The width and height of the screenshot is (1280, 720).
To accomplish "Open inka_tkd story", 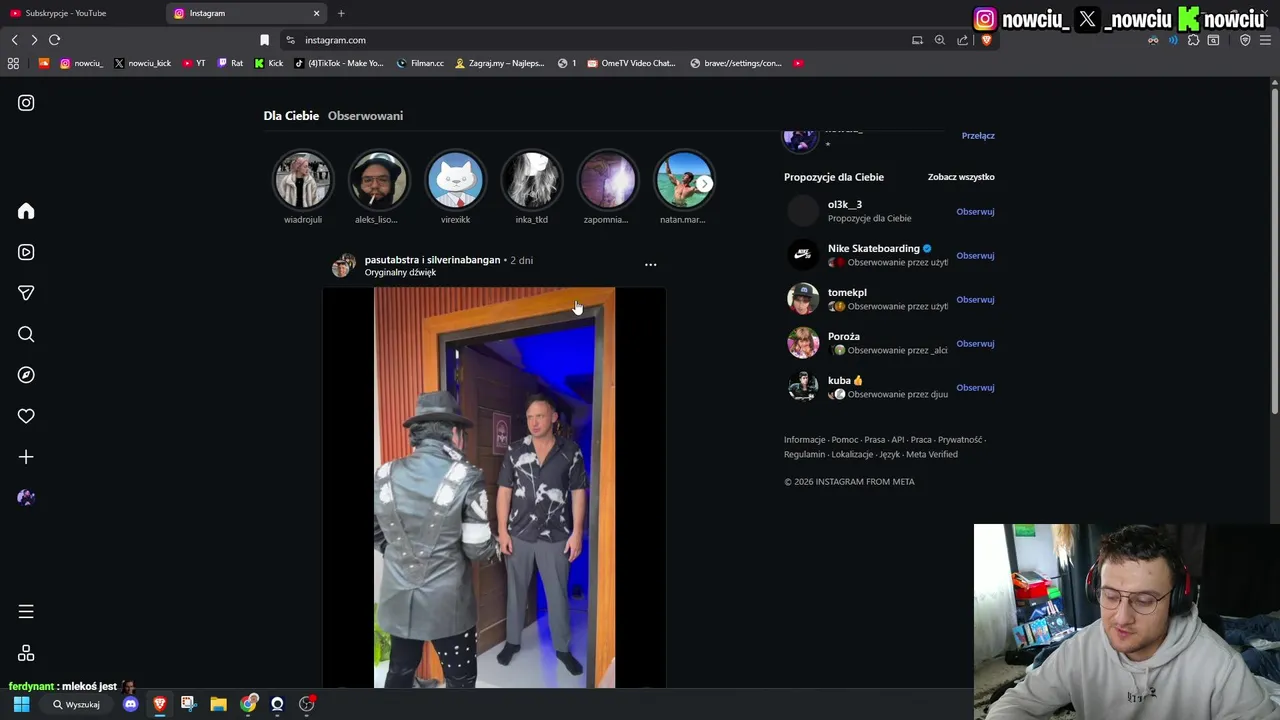I will 531,180.
